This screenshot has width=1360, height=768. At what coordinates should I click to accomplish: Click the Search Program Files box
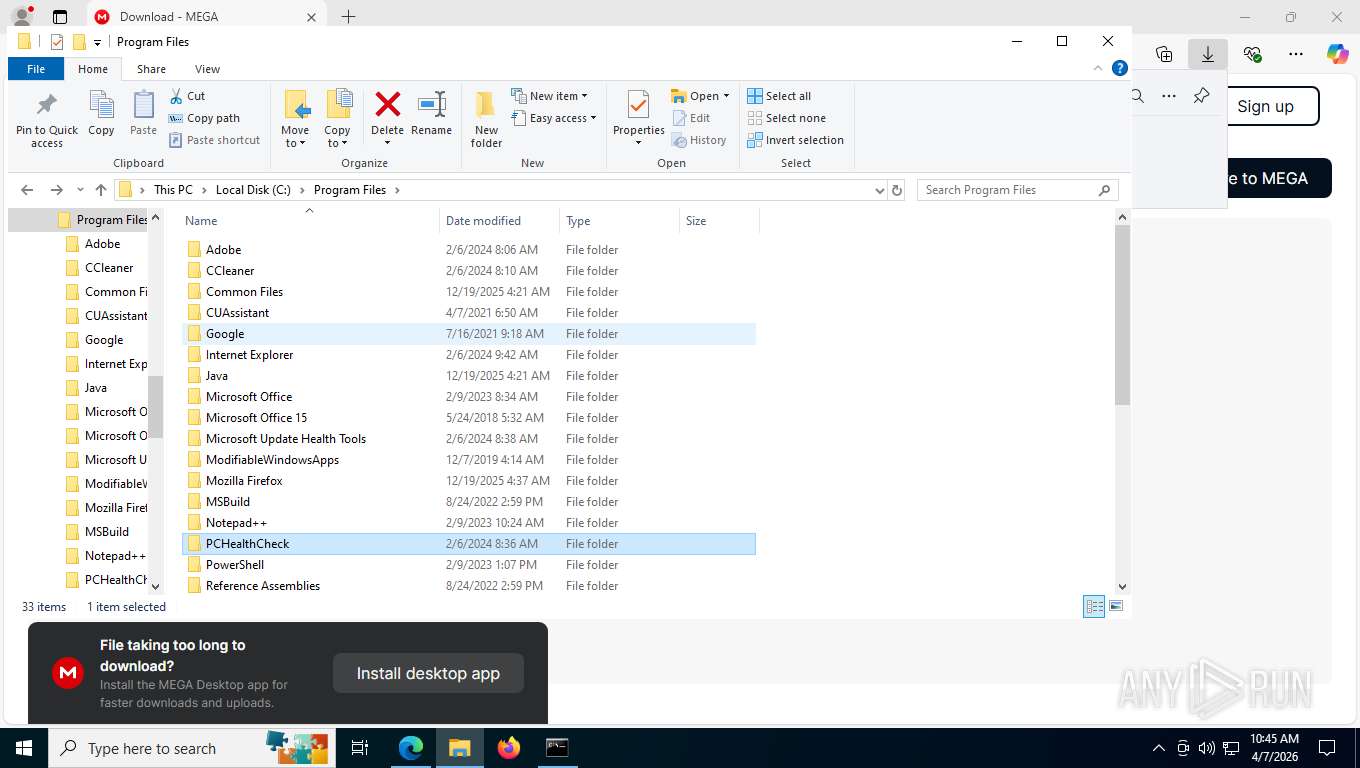(x=1017, y=190)
